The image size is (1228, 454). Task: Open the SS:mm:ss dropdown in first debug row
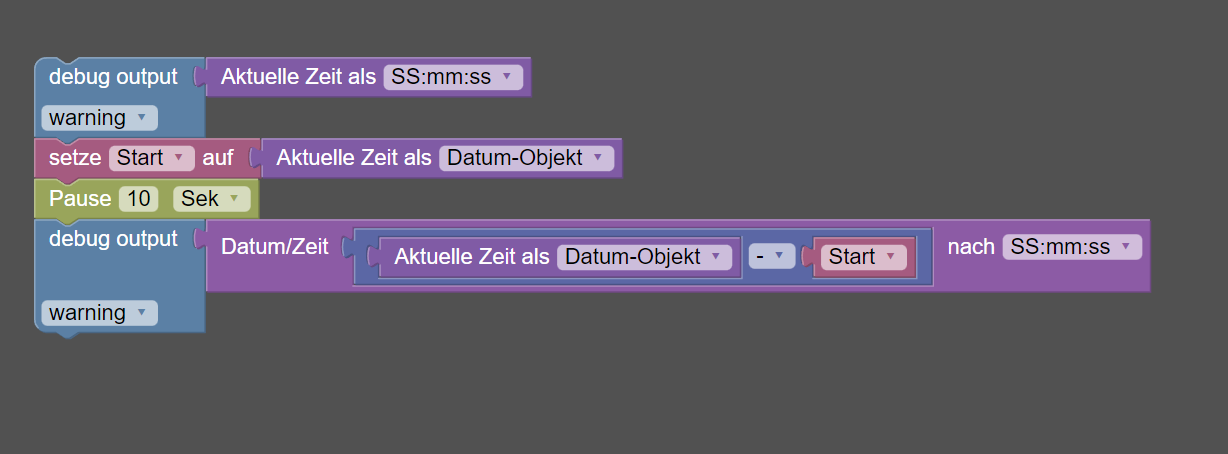[453, 77]
